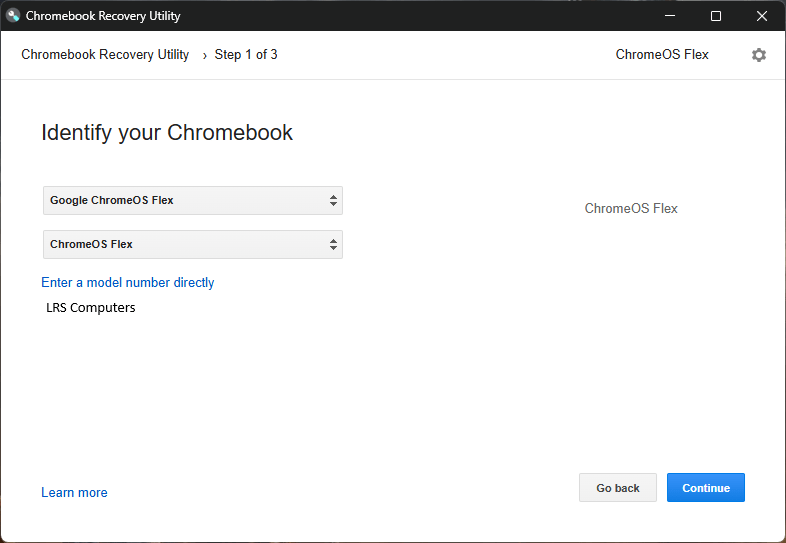Open the settings gear icon
This screenshot has width=786, height=543.
coord(759,55)
